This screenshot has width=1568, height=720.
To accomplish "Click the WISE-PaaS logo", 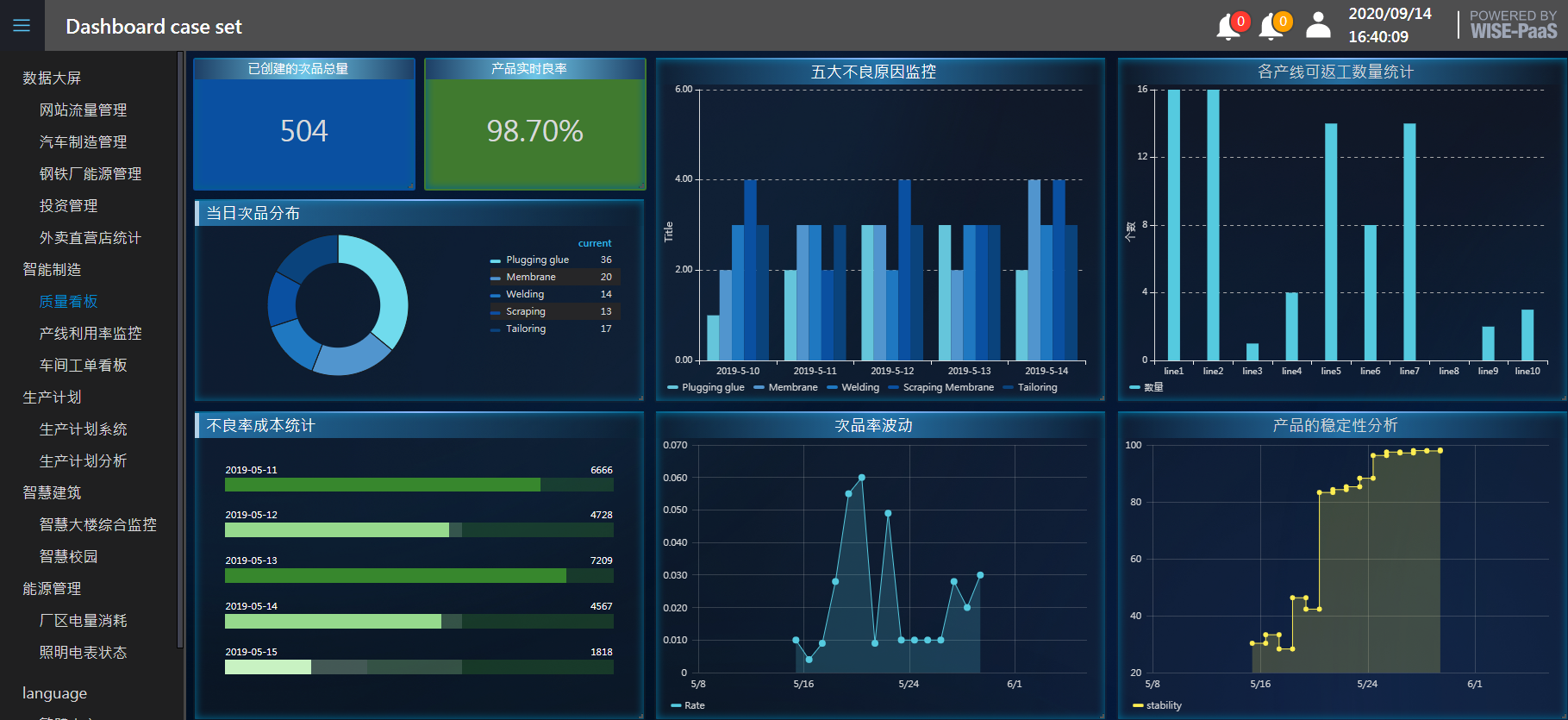I will 1513,25.
